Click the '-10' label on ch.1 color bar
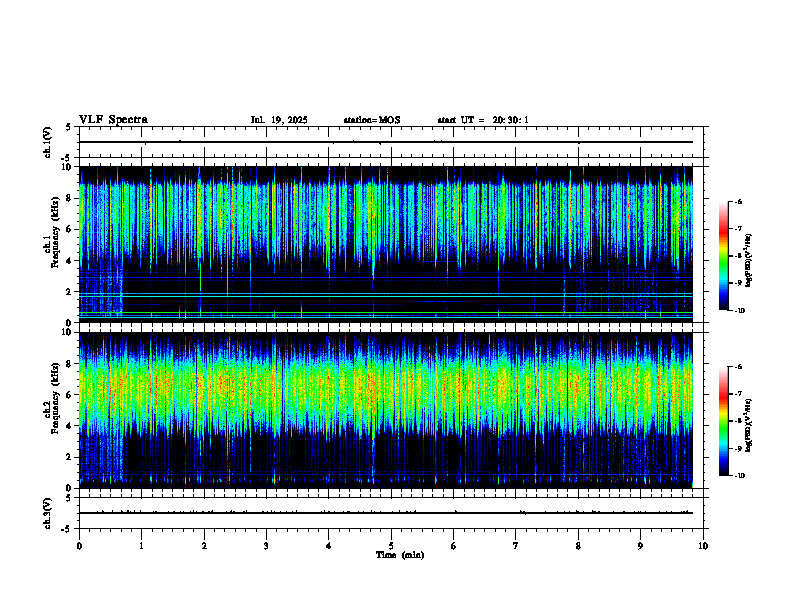792x612 pixels. pyautogui.click(x=740, y=311)
